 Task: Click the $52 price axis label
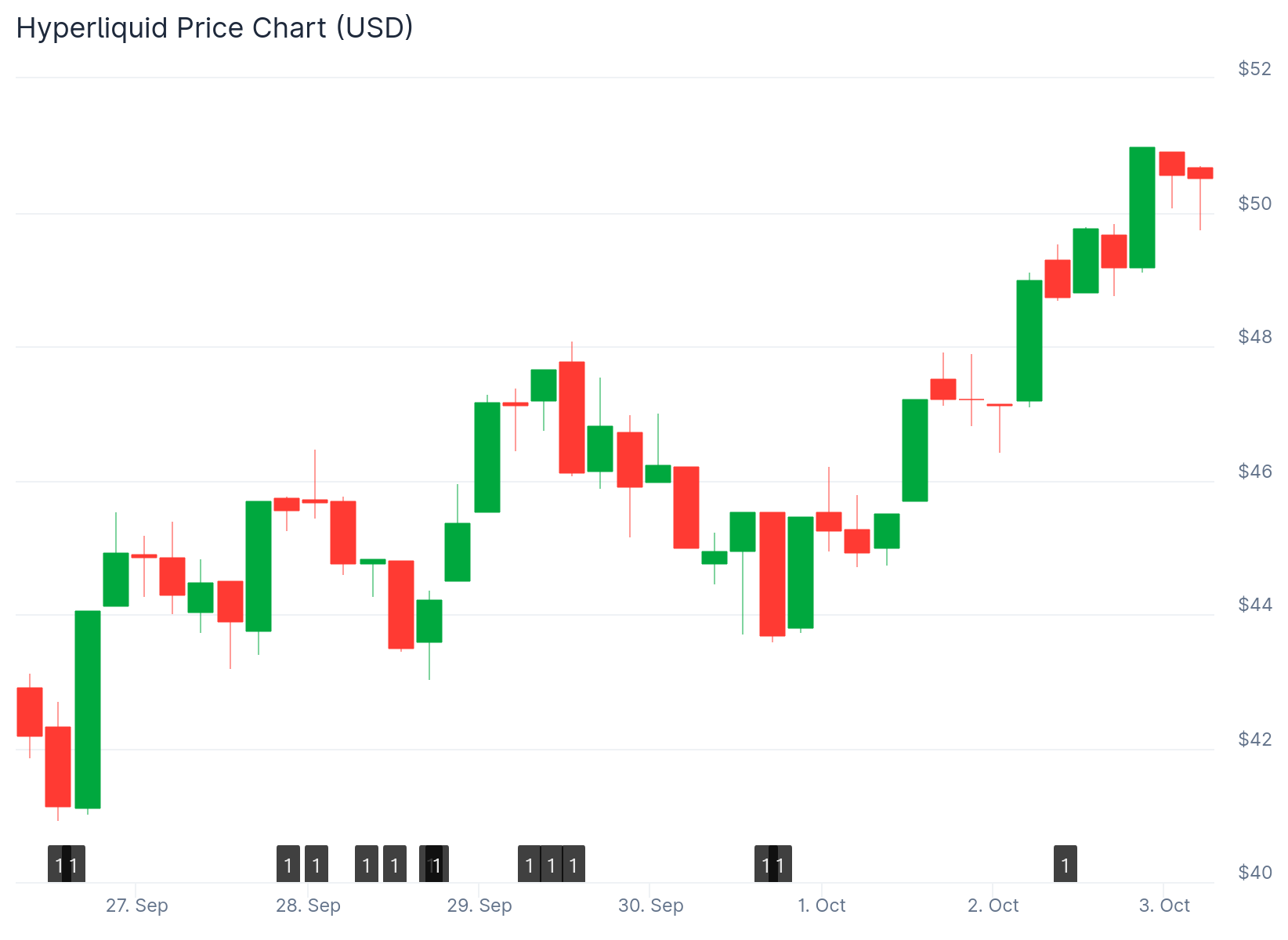(x=1254, y=69)
